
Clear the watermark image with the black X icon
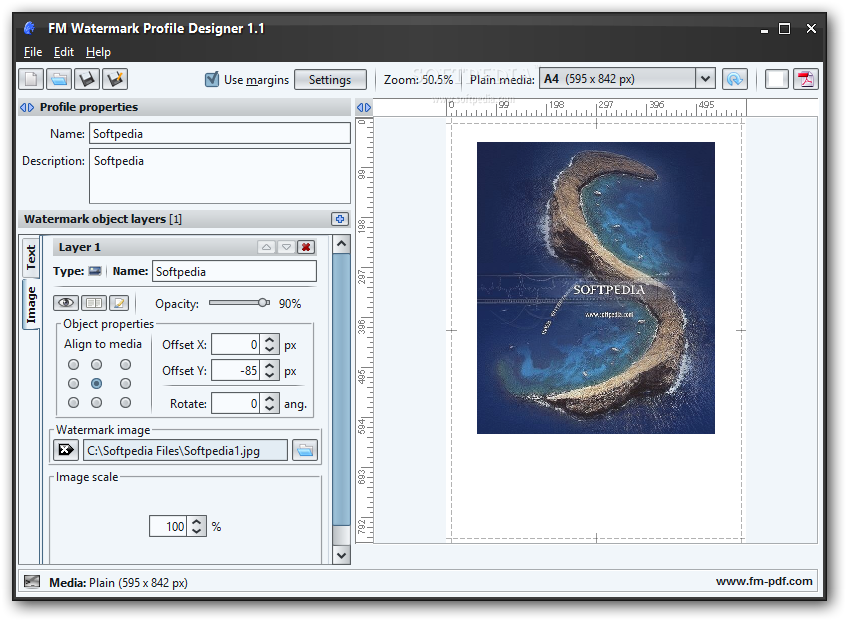(x=66, y=450)
